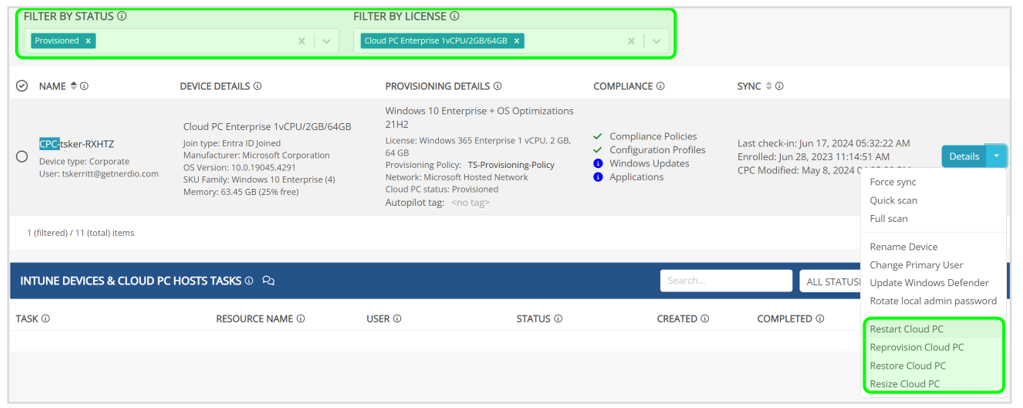The image size is (1023, 408).
Task: Expand the Filter by License dropdown
Action: [656, 41]
